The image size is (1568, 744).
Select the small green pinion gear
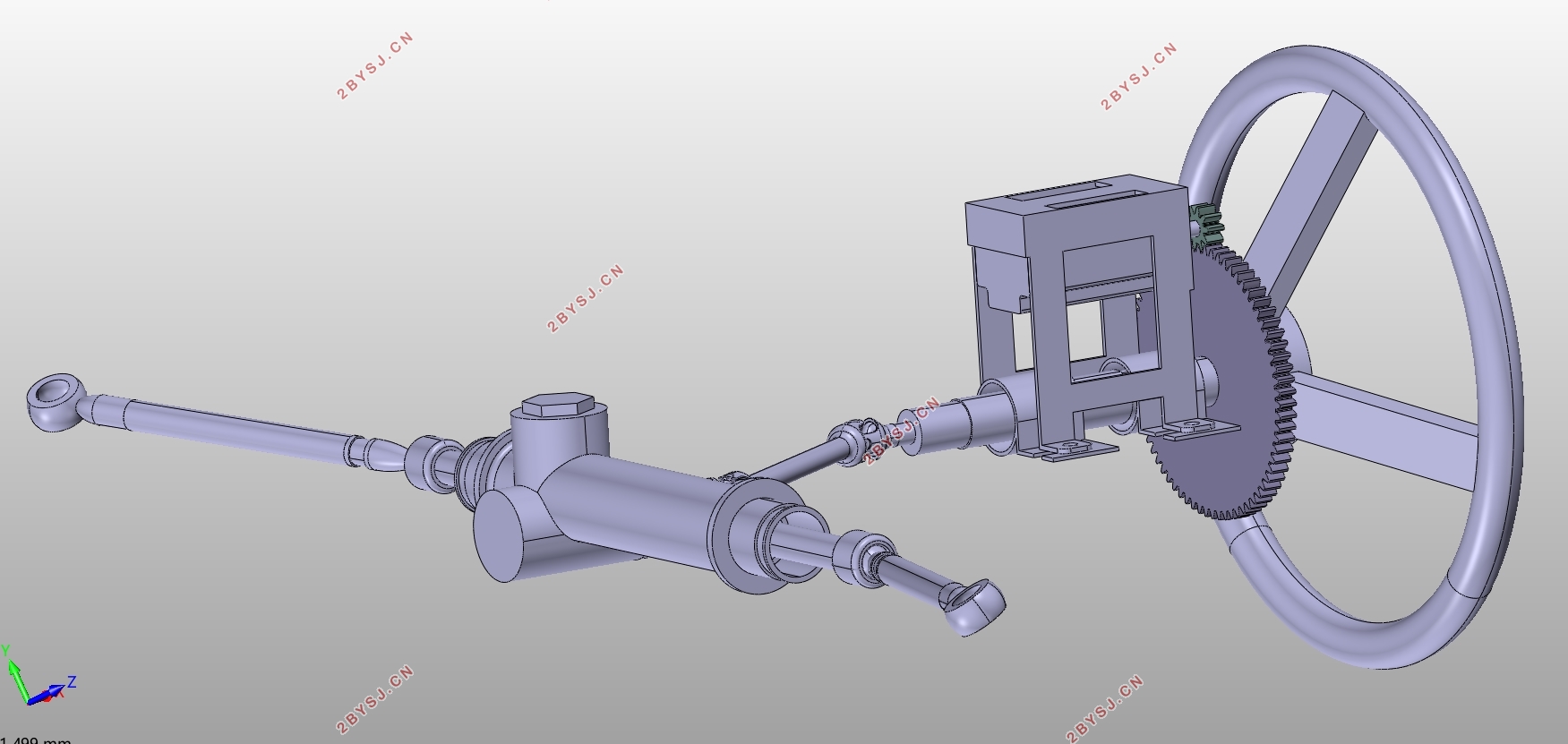point(1205,227)
